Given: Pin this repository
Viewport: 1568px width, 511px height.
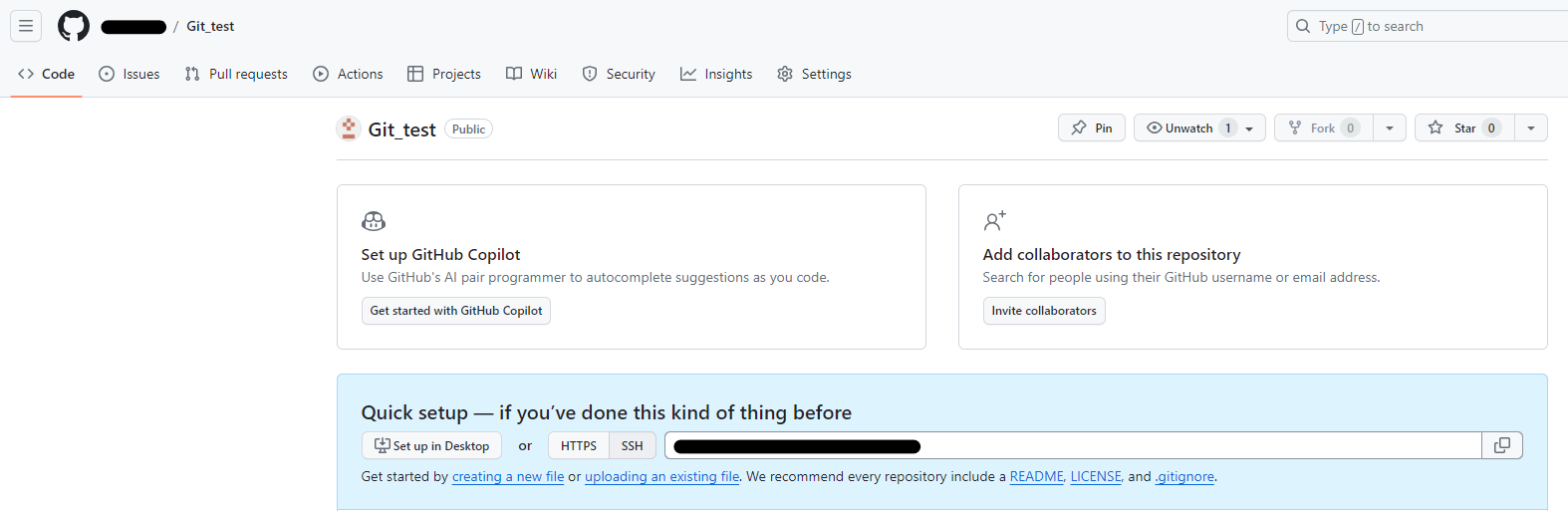Looking at the screenshot, I should click(x=1092, y=128).
